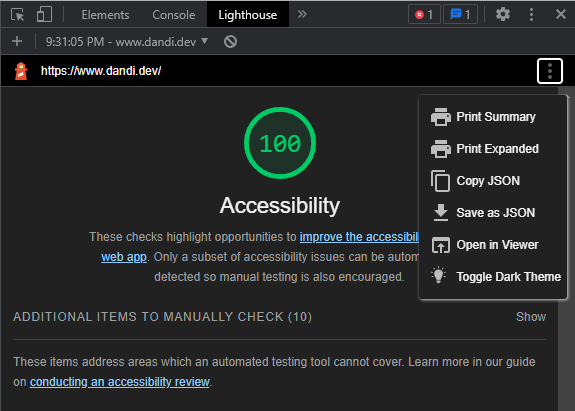Toggle the device toolbar icon

44,15
